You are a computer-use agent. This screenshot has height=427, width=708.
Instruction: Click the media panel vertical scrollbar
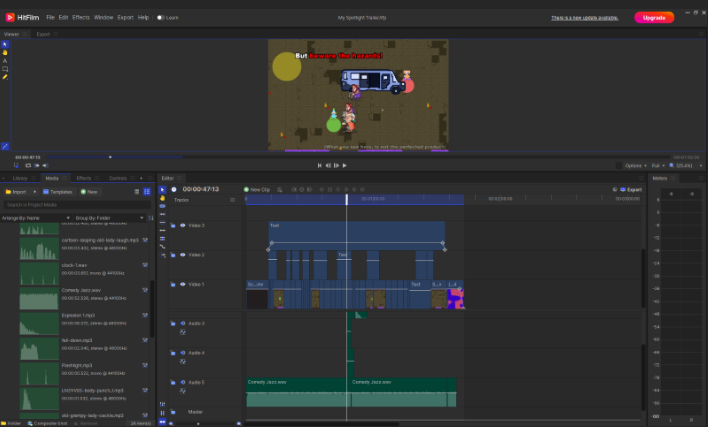tap(153, 309)
